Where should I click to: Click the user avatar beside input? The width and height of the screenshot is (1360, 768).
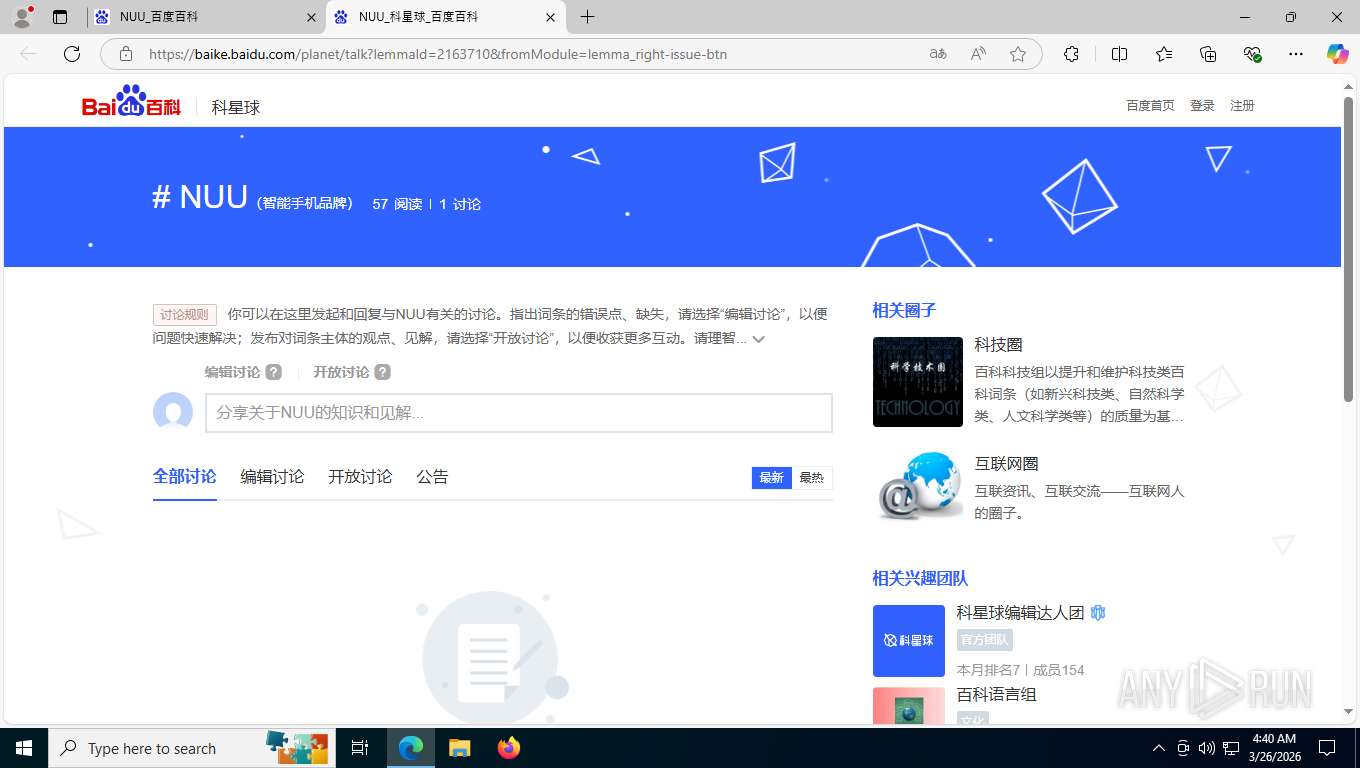tap(173, 412)
